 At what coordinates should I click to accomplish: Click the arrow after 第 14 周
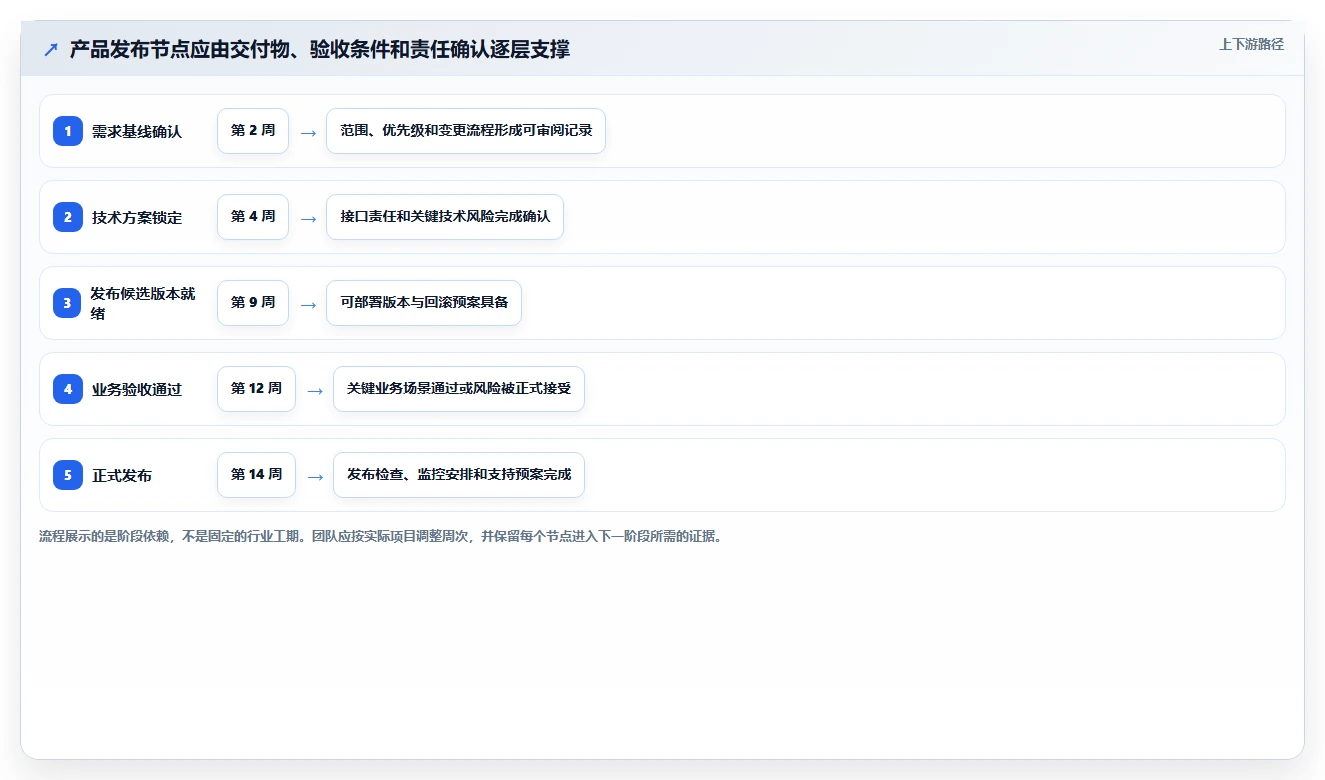point(315,476)
